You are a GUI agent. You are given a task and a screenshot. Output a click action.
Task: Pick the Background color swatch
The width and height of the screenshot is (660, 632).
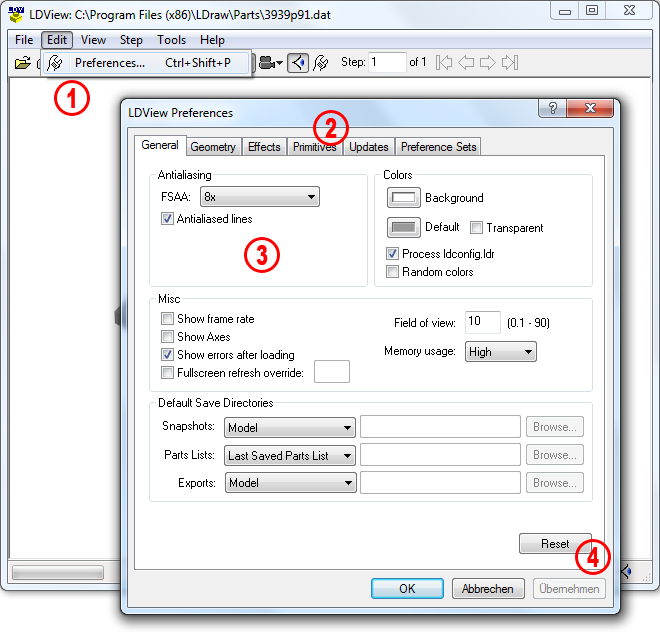(x=404, y=197)
